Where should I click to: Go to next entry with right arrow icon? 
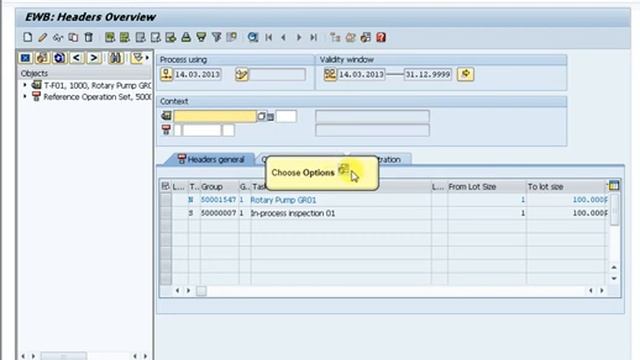tap(299, 38)
